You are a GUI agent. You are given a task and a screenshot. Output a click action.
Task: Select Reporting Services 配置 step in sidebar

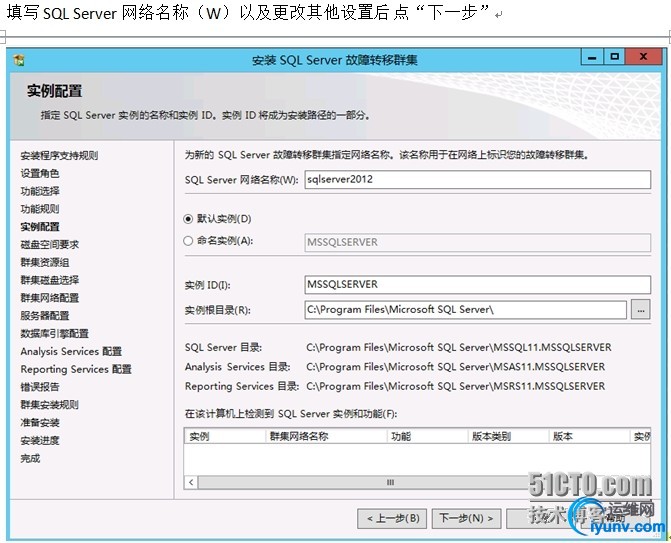pyautogui.click(x=76, y=369)
